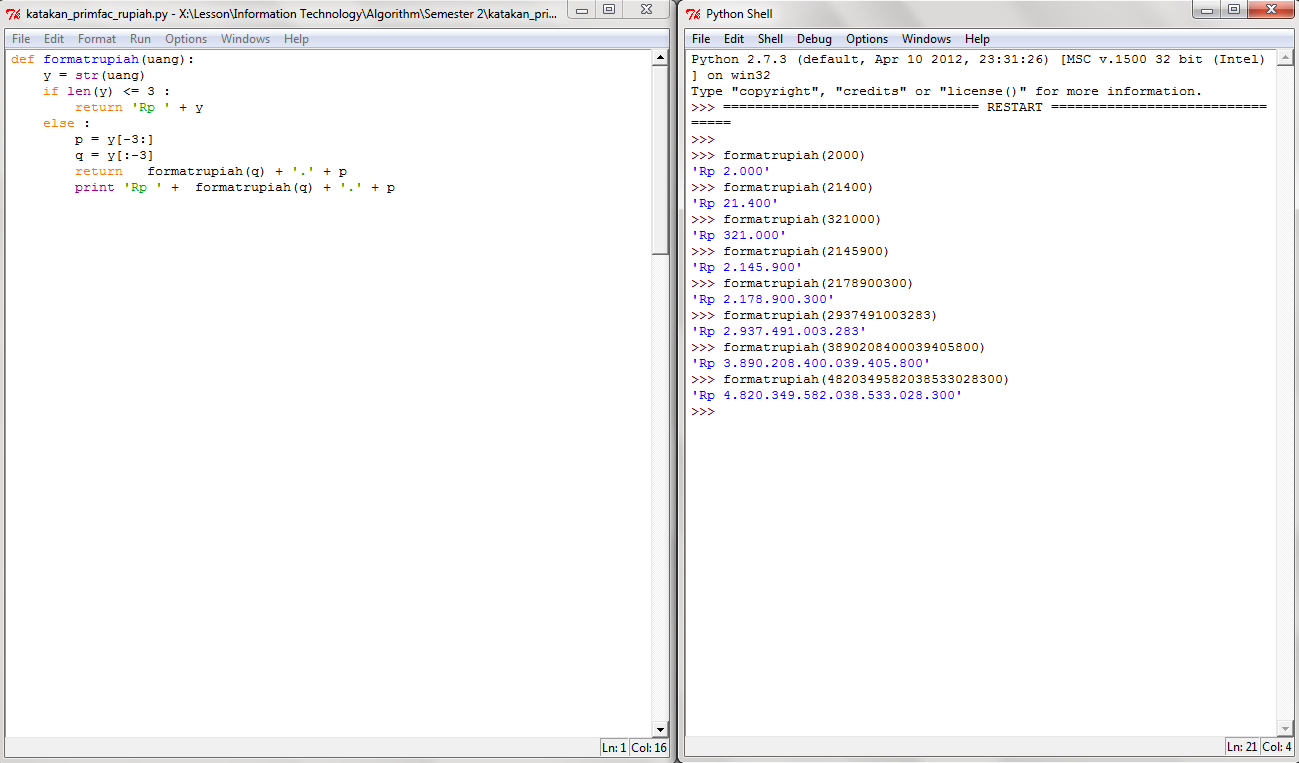Click the shell command 'formatrupiah(4820349582038533028300)'

(x=866, y=379)
